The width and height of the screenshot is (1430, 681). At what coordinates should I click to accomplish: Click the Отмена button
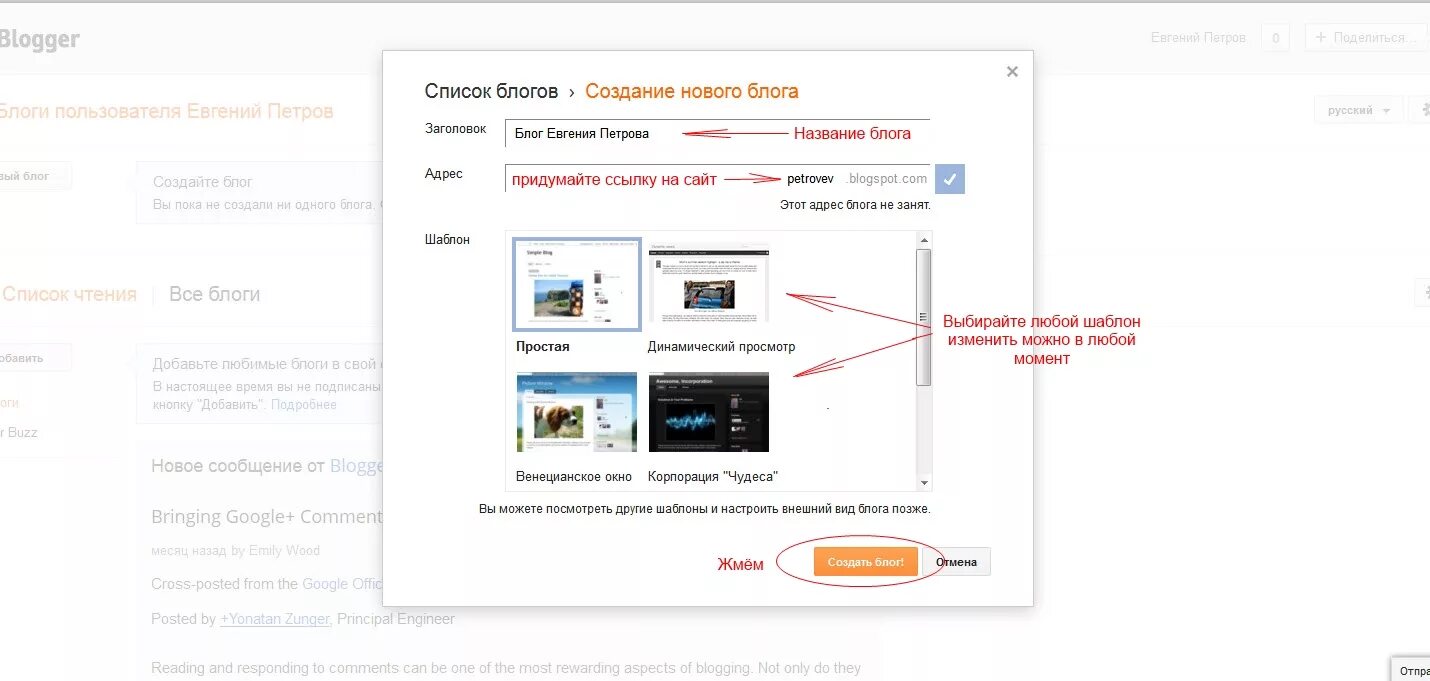957,562
